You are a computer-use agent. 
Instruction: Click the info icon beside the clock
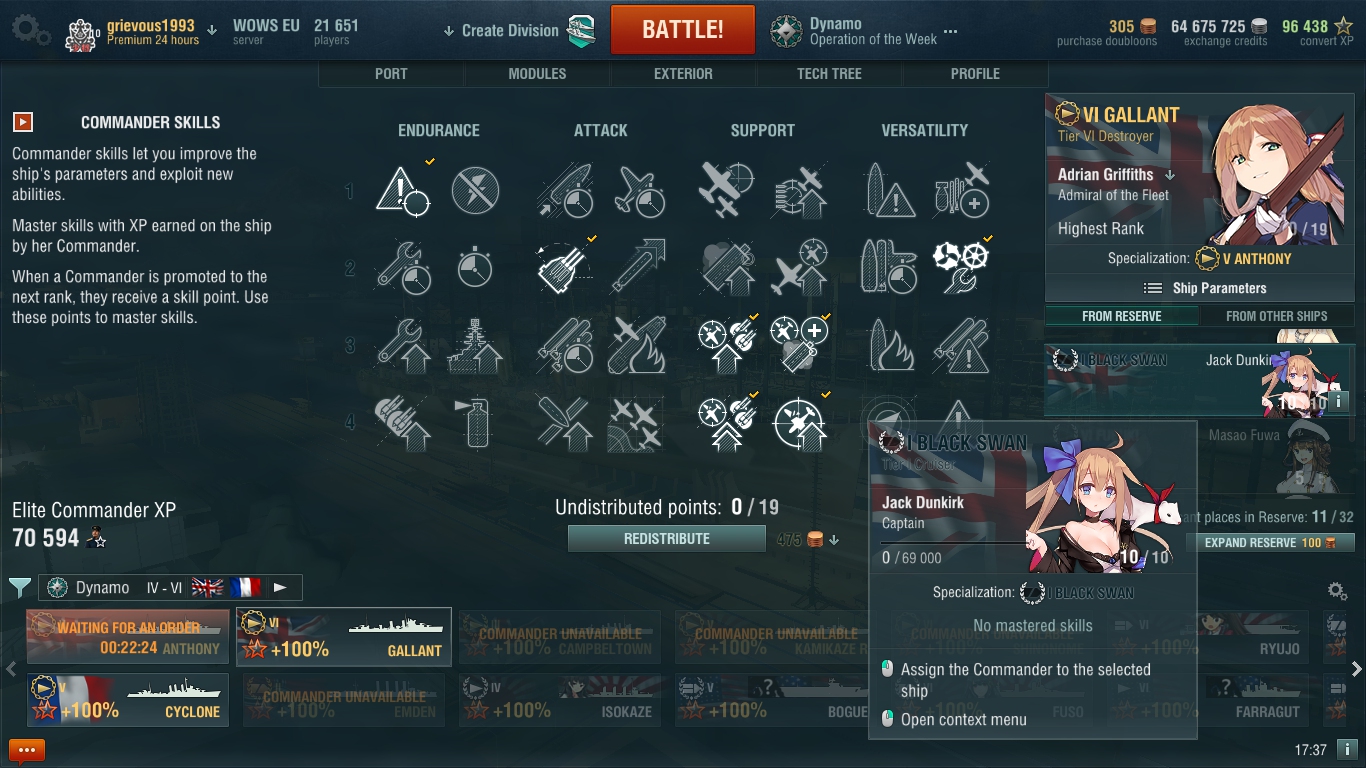point(1347,749)
